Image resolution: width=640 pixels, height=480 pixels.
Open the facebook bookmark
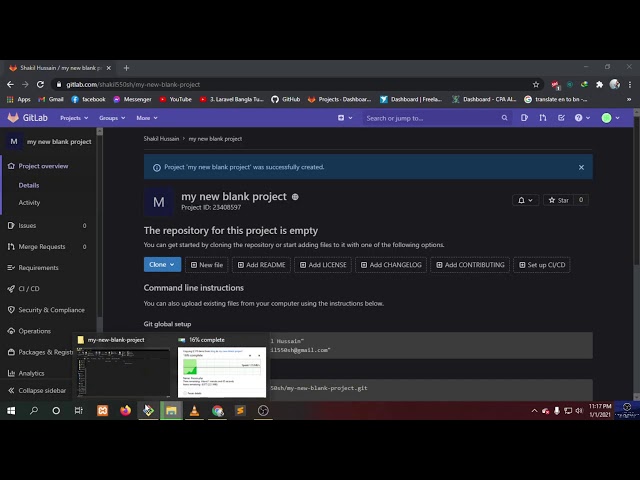click(x=89, y=99)
